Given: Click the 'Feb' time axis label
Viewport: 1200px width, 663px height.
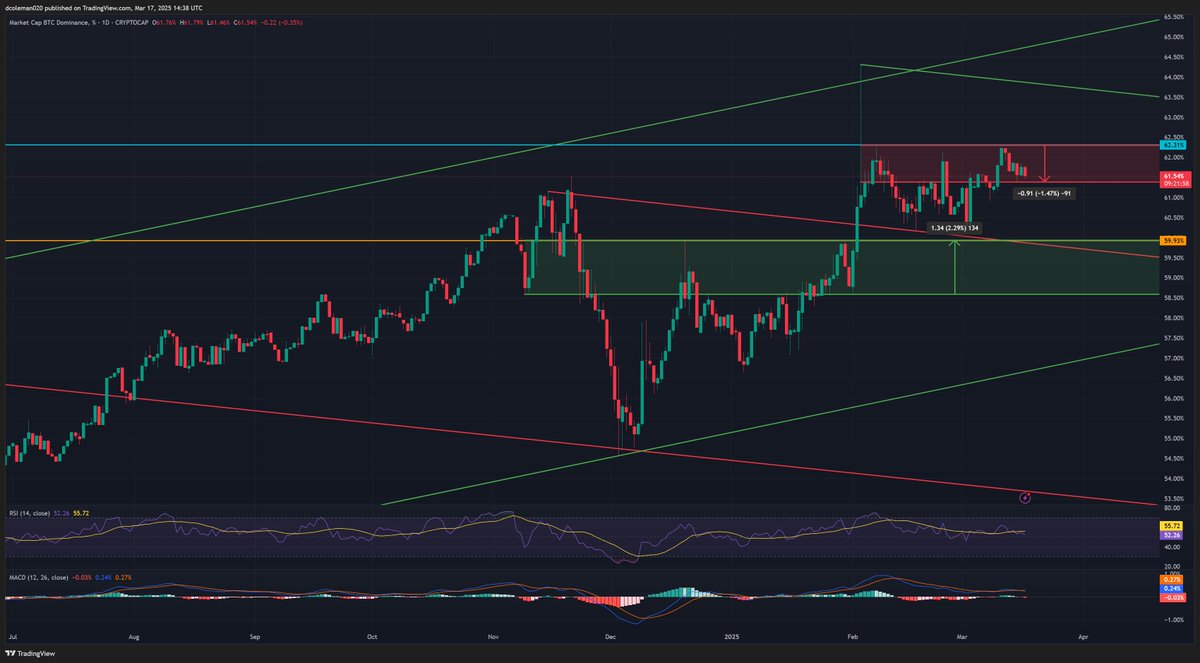Looking at the screenshot, I should click(853, 635).
